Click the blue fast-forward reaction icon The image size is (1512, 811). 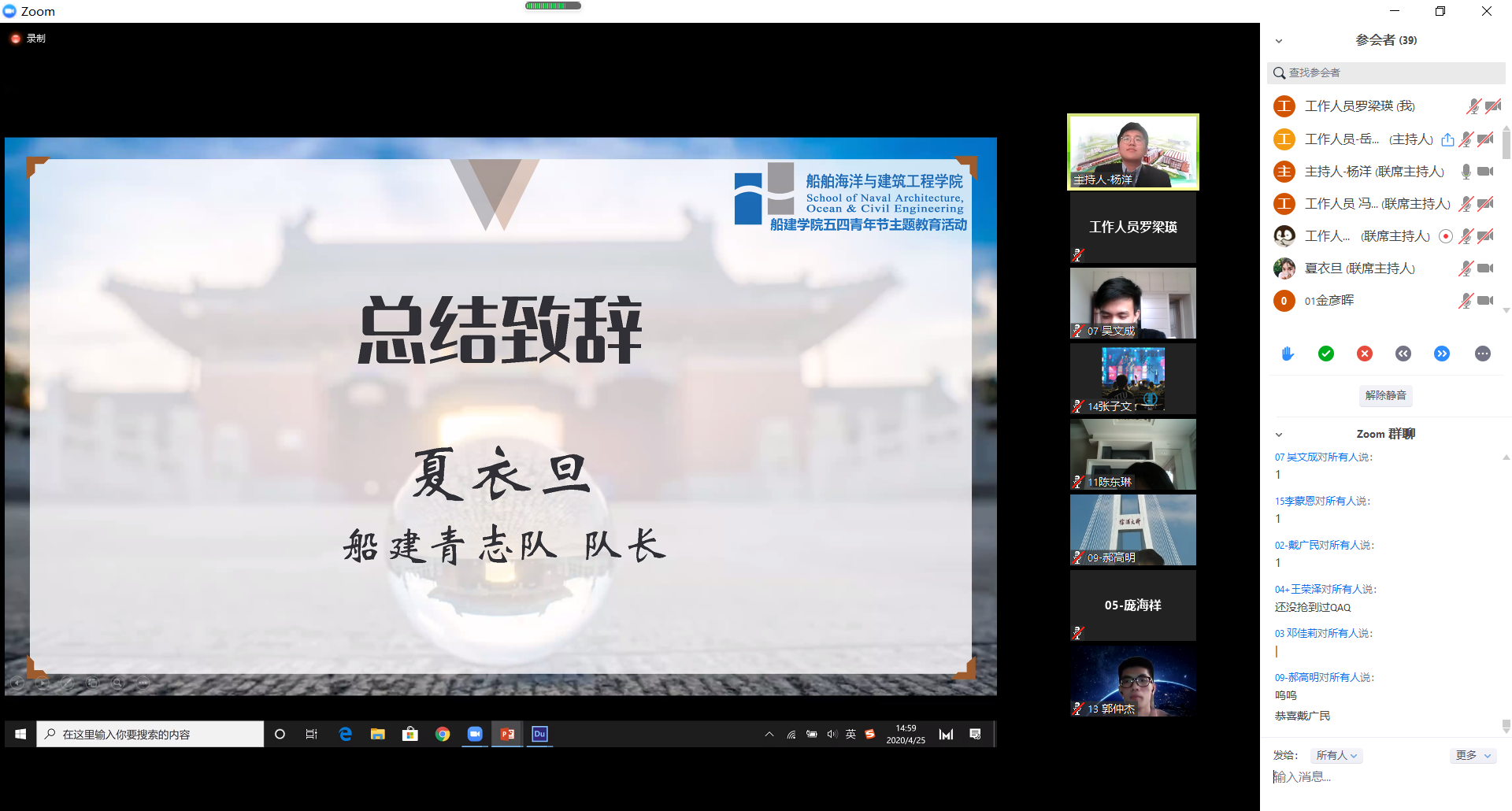coord(1443,354)
